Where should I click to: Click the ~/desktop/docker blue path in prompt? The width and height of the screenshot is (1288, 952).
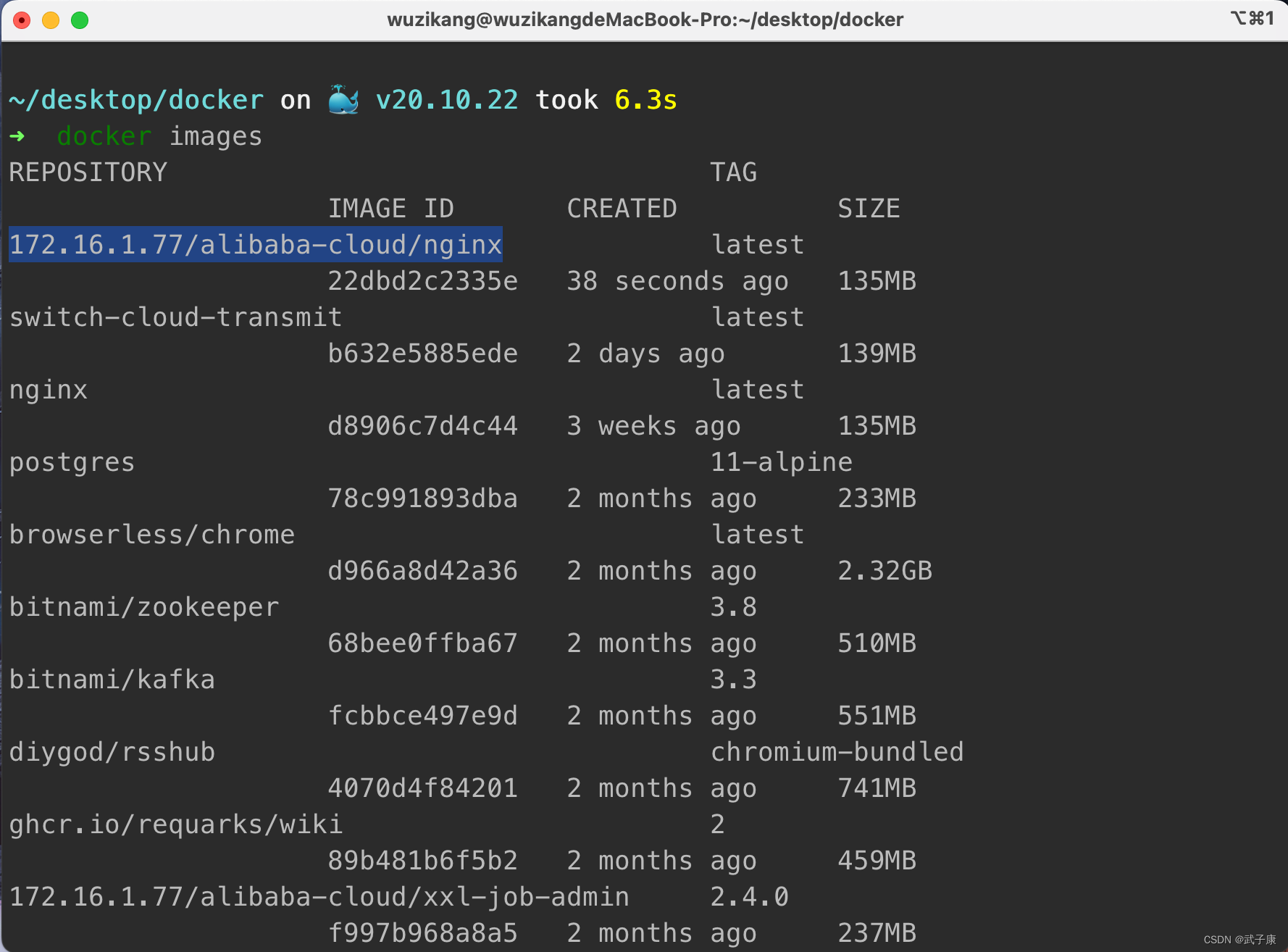(x=135, y=99)
